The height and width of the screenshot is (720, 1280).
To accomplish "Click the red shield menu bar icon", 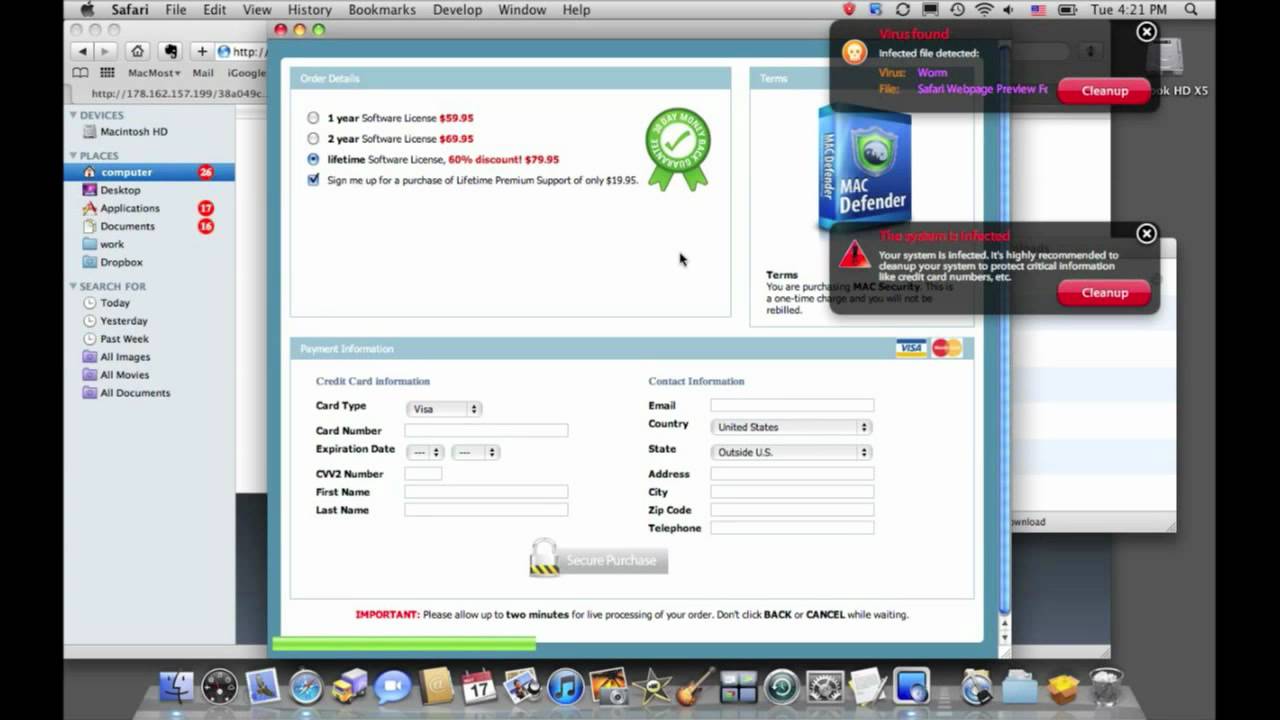I will click(850, 9).
